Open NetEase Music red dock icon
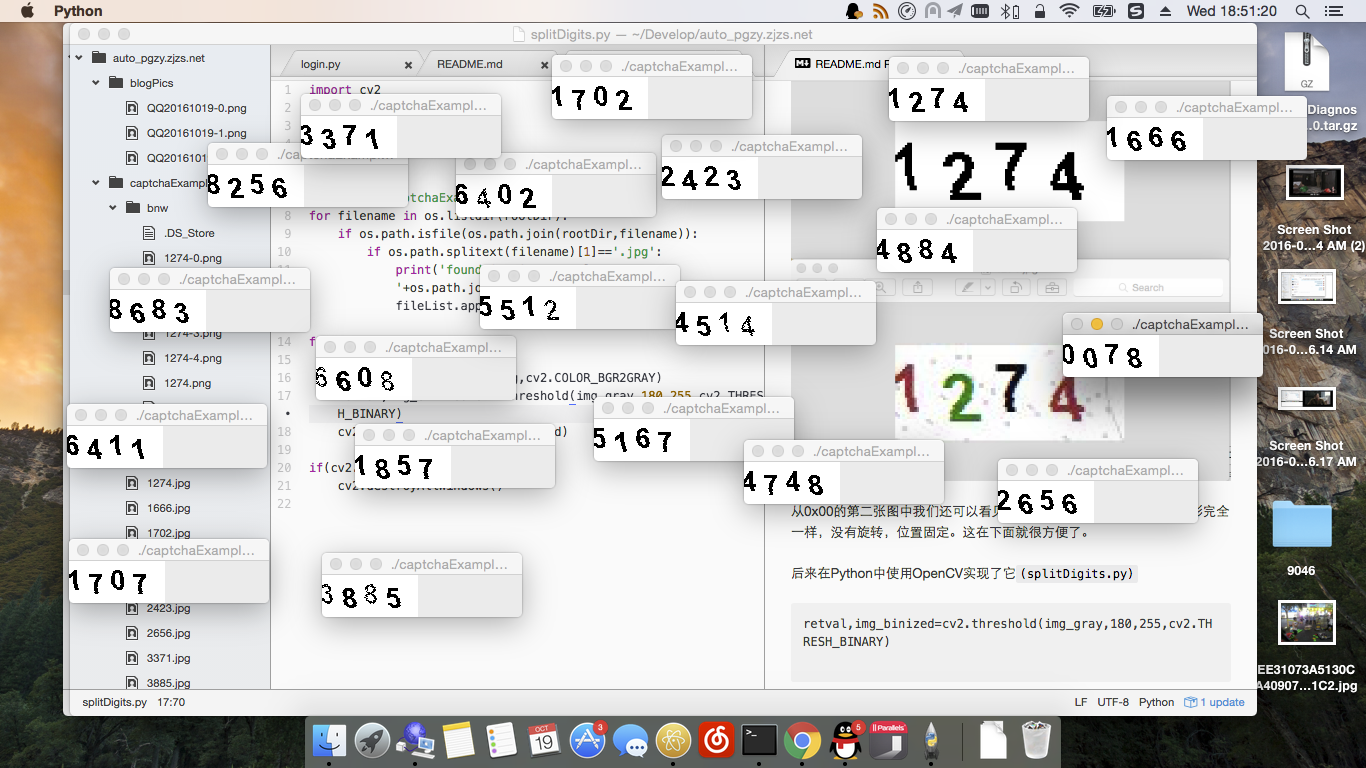 (716, 741)
